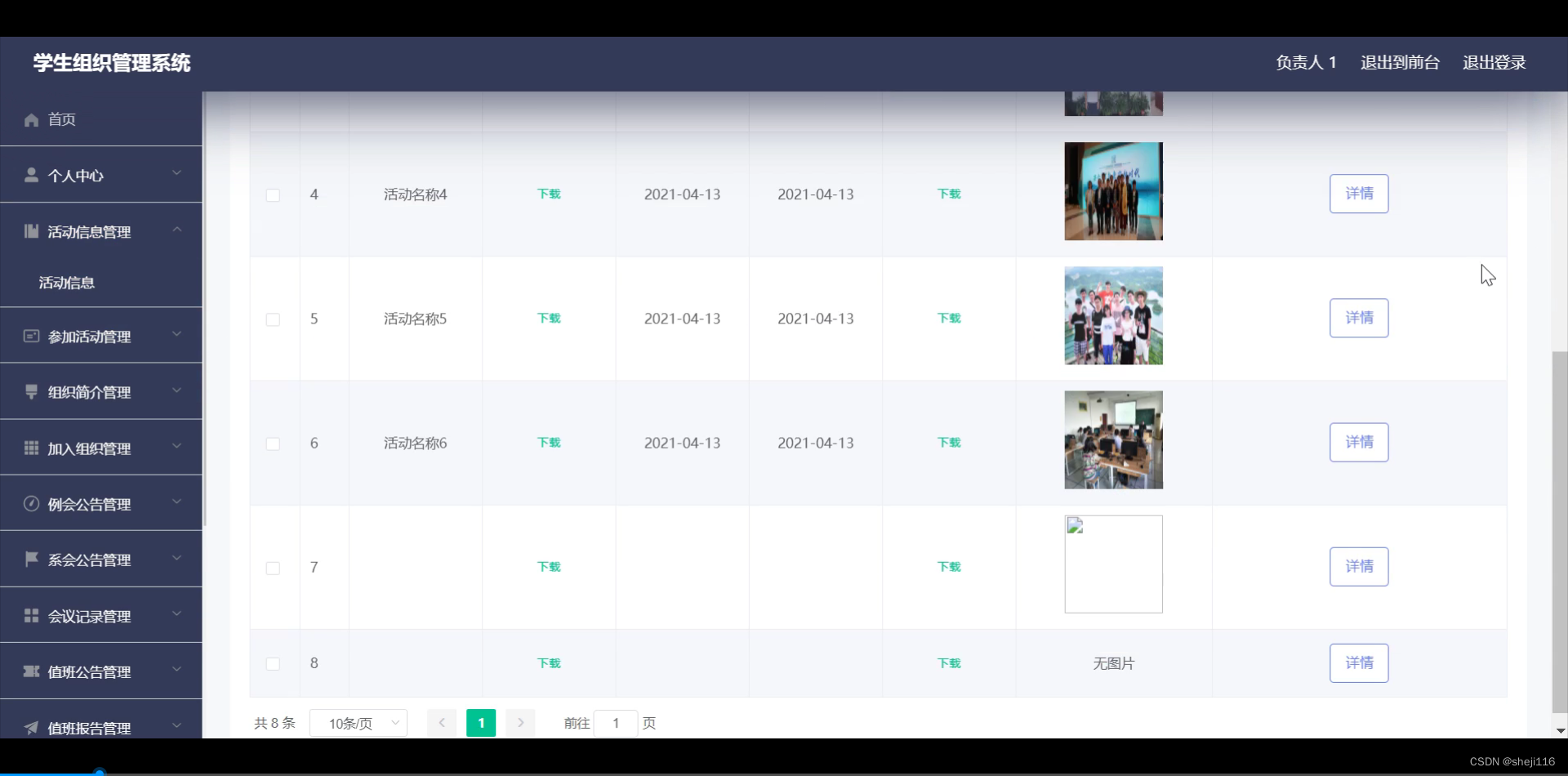Click the 系会公告管理 flag icon
The image size is (1568, 776).
pos(30,559)
